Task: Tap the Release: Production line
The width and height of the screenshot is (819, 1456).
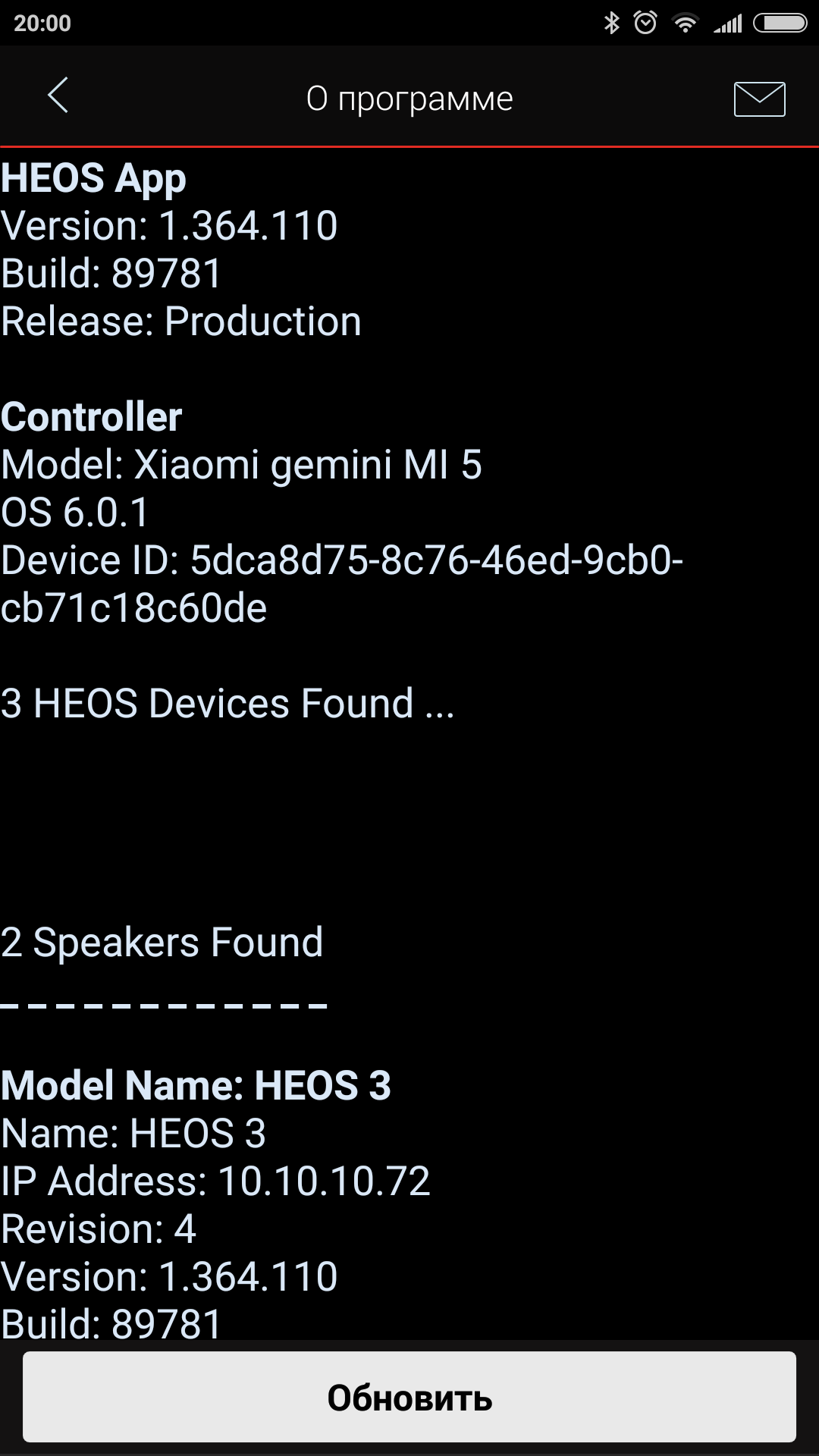Action: [181, 322]
